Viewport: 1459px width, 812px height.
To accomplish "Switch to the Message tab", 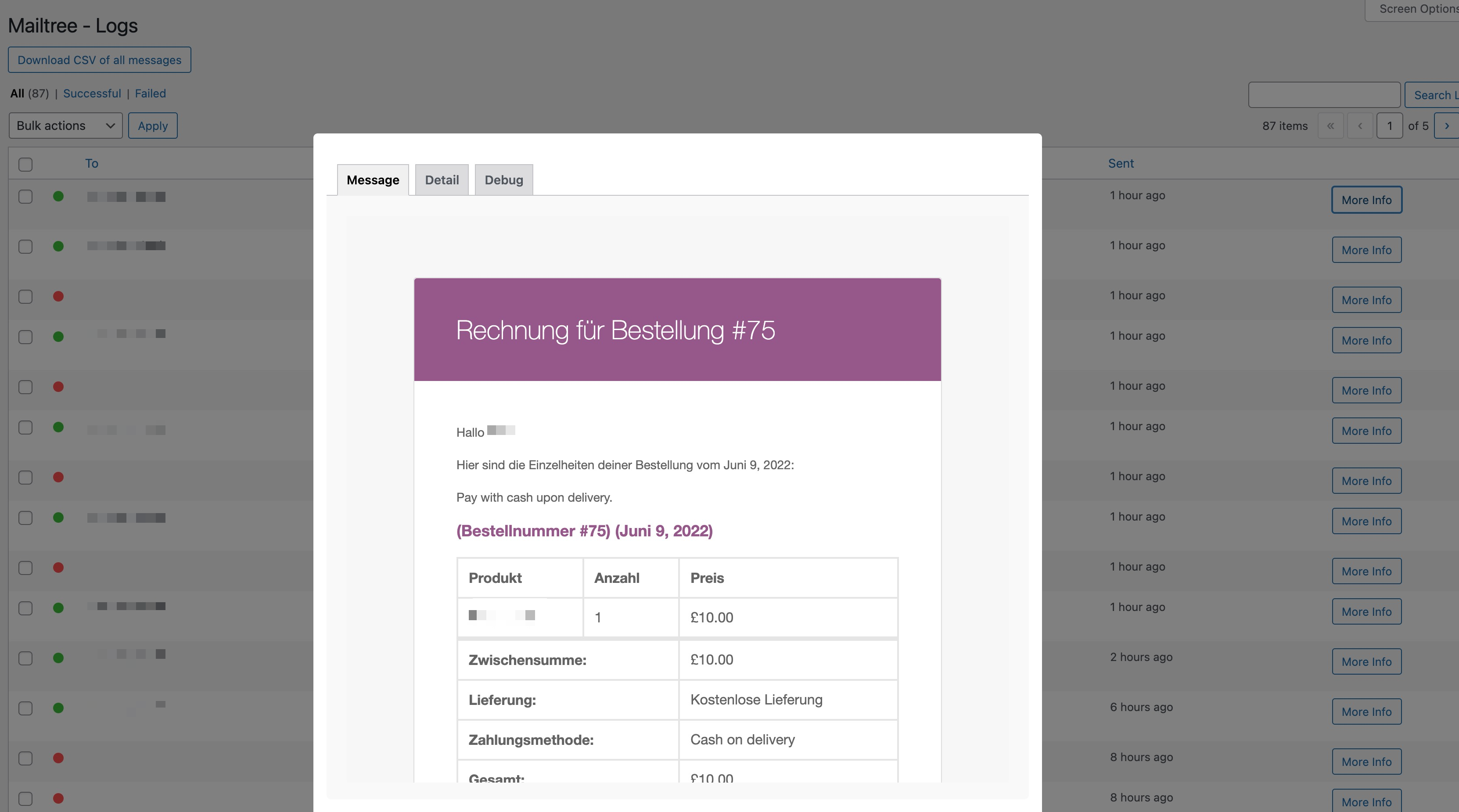I will [373, 180].
